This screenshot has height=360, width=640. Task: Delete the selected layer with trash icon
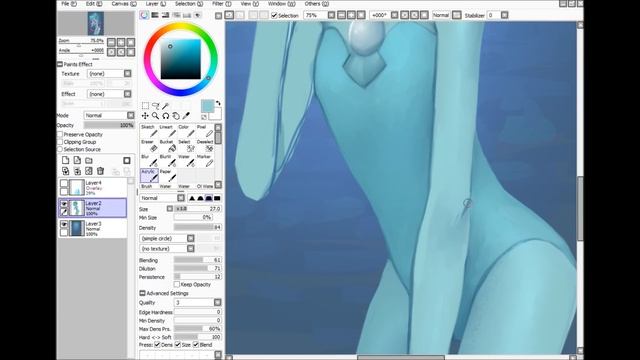(100, 171)
